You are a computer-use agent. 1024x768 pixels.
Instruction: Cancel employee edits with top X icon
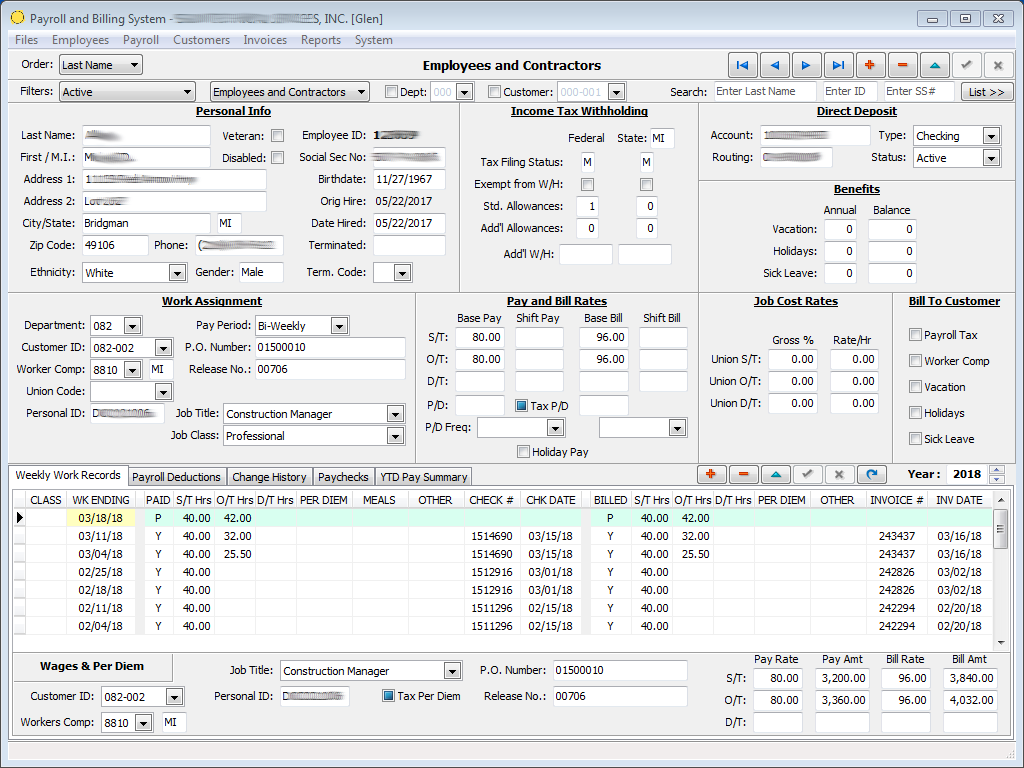(x=999, y=65)
